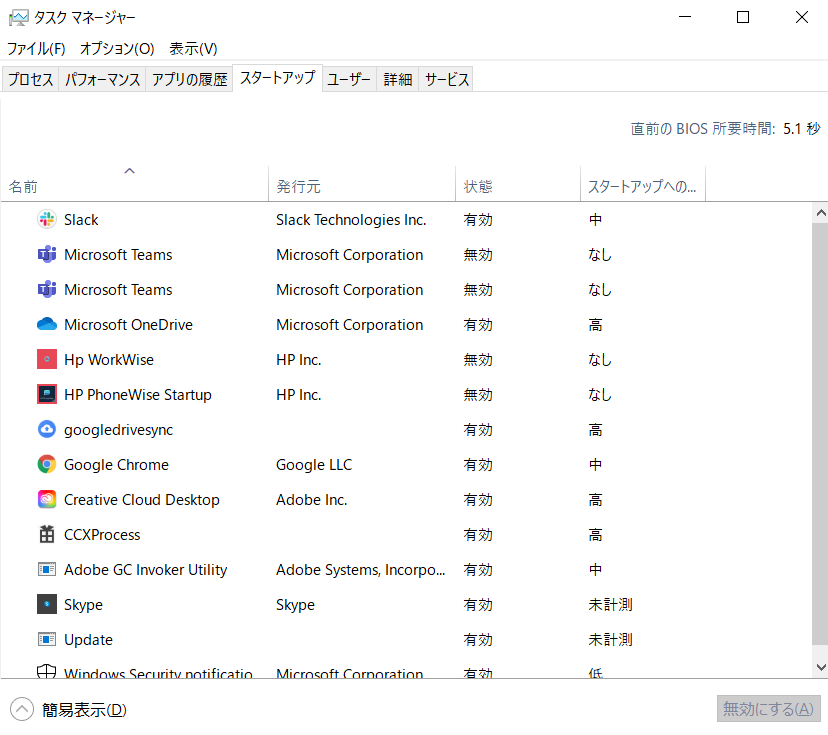Select the googledrivesync icon
The image size is (828, 735).
[x=46, y=429]
